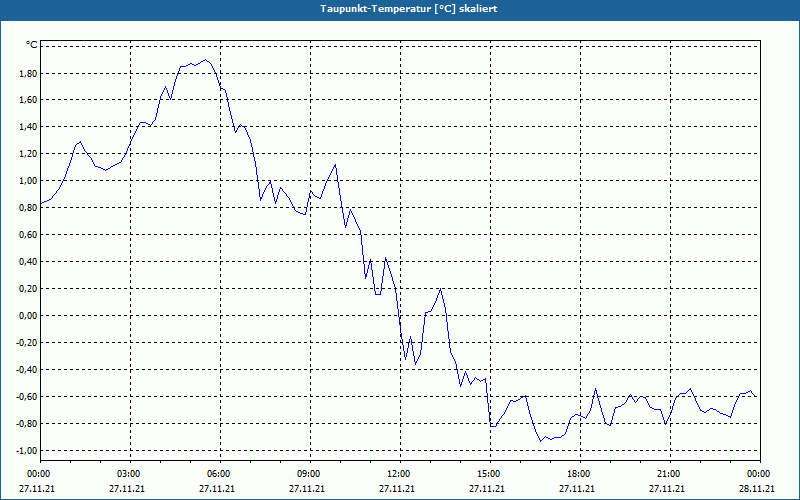Screen dimensions: 800x500
Task: Click the 15:00 time axis label
Action: click(490, 474)
